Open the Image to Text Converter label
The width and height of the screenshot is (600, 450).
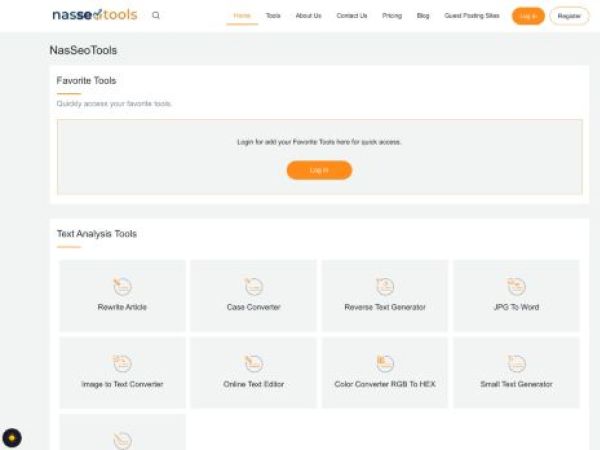point(122,384)
